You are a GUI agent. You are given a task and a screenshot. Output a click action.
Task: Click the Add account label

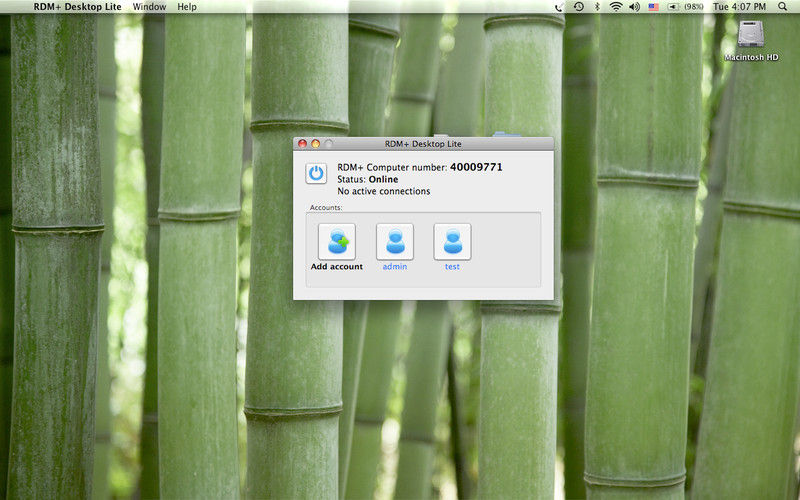tap(337, 266)
